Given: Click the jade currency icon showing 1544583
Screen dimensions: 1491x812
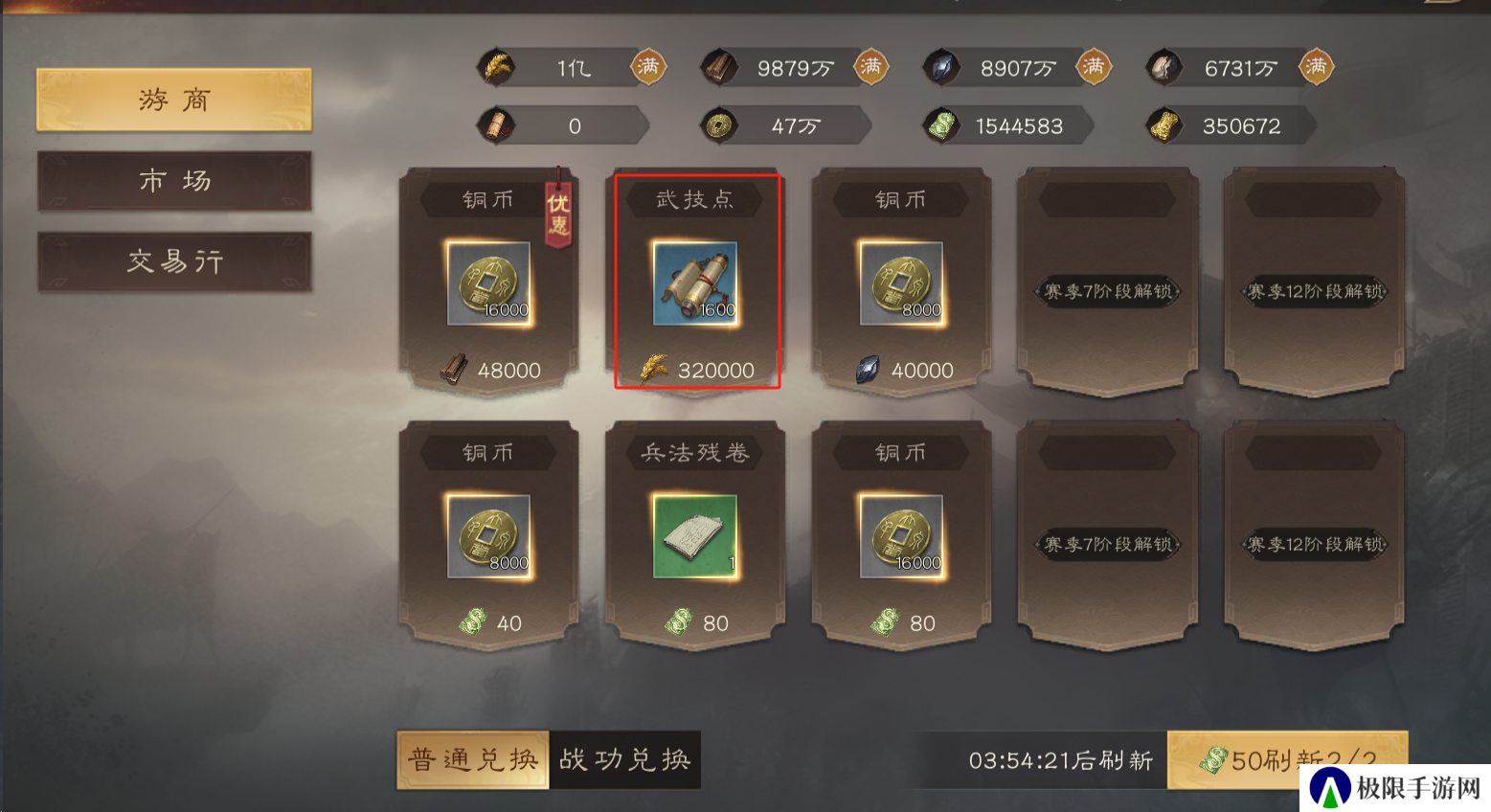Looking at the screenshot, I should tap(941, 125).
